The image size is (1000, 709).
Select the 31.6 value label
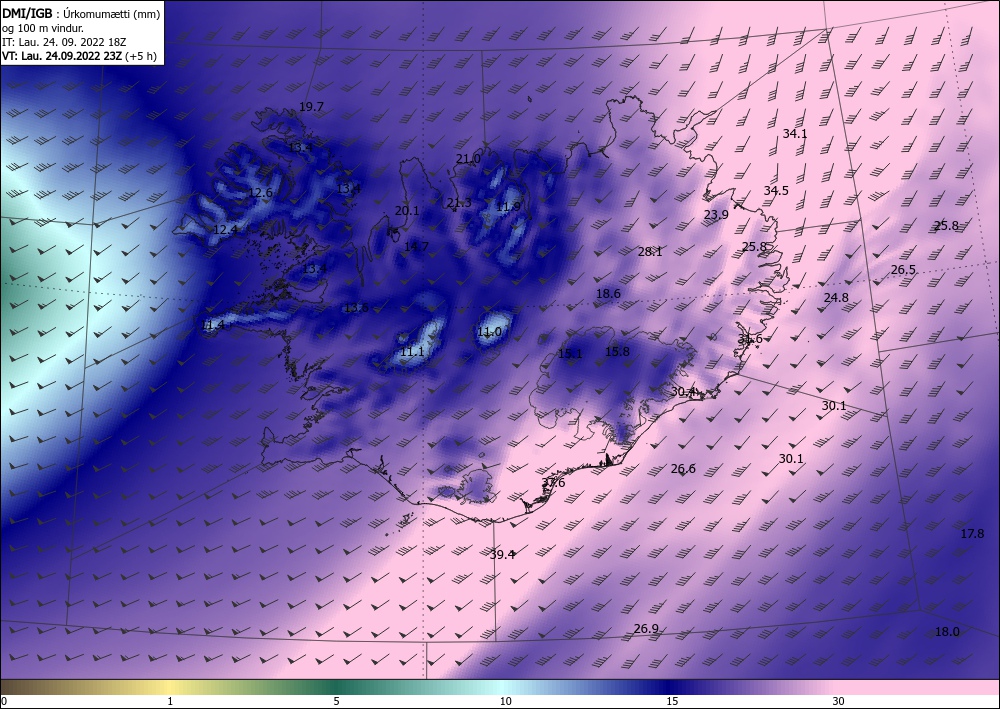click(x=750, y=339)
